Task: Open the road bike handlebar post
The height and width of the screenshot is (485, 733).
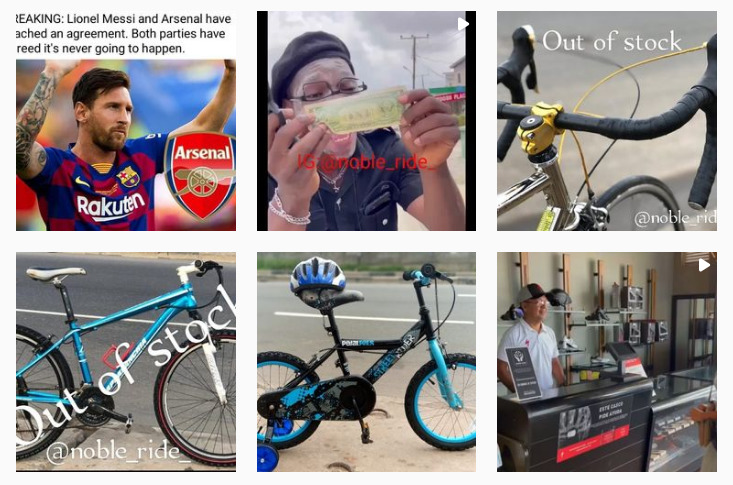Action: 607,121
